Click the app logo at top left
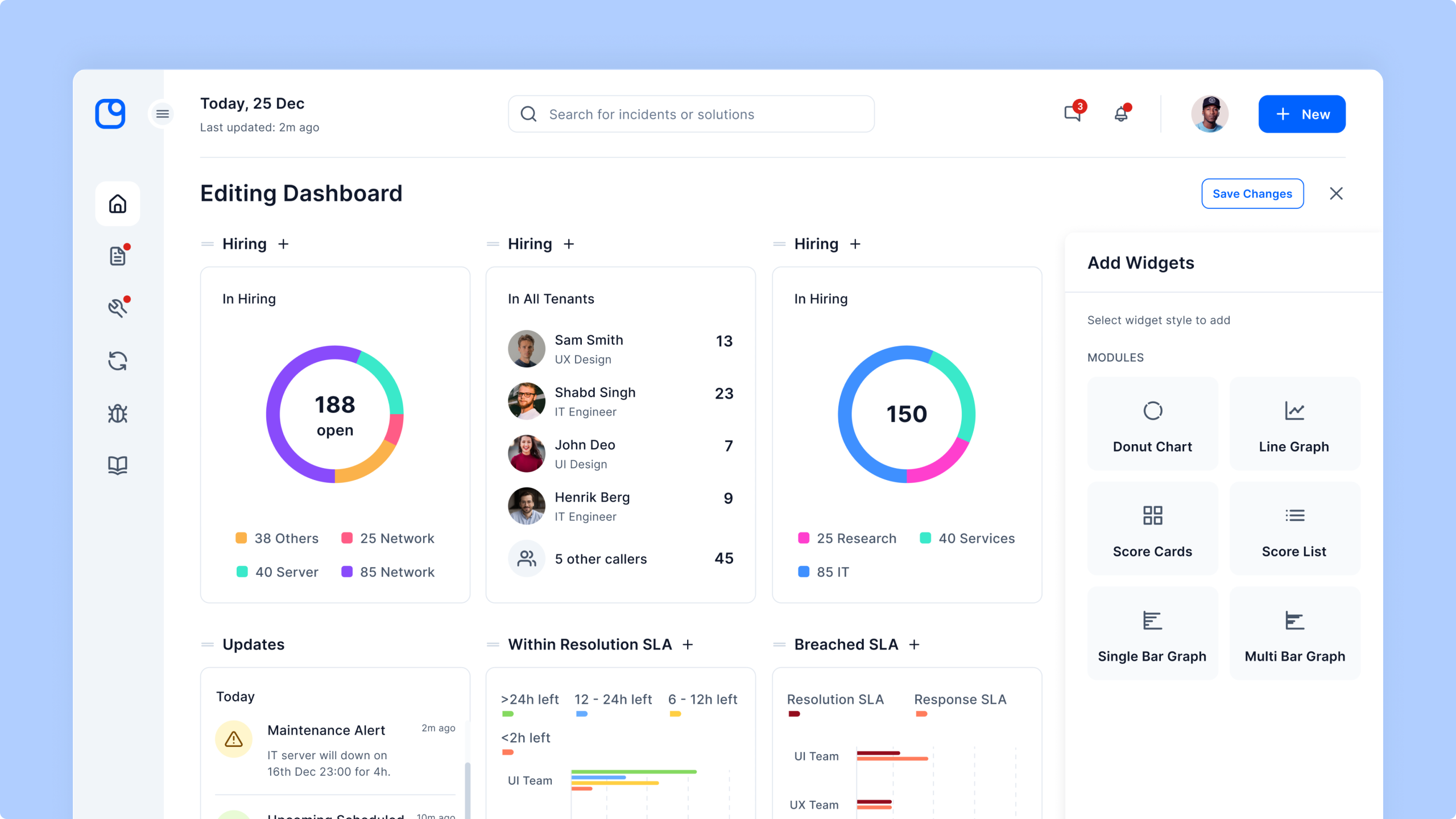The width and height of the screenshot is (1456, 819). [110, 114]
